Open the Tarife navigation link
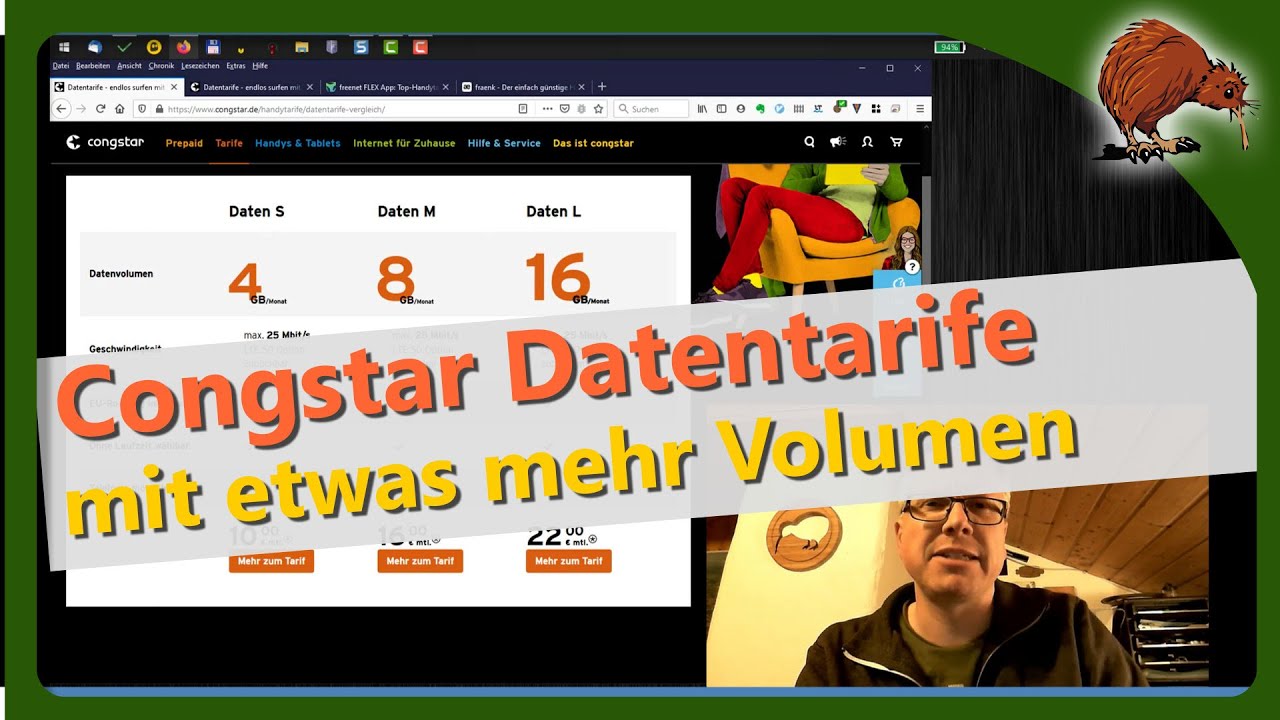The image size is (1280, 720). pos(229,143)
